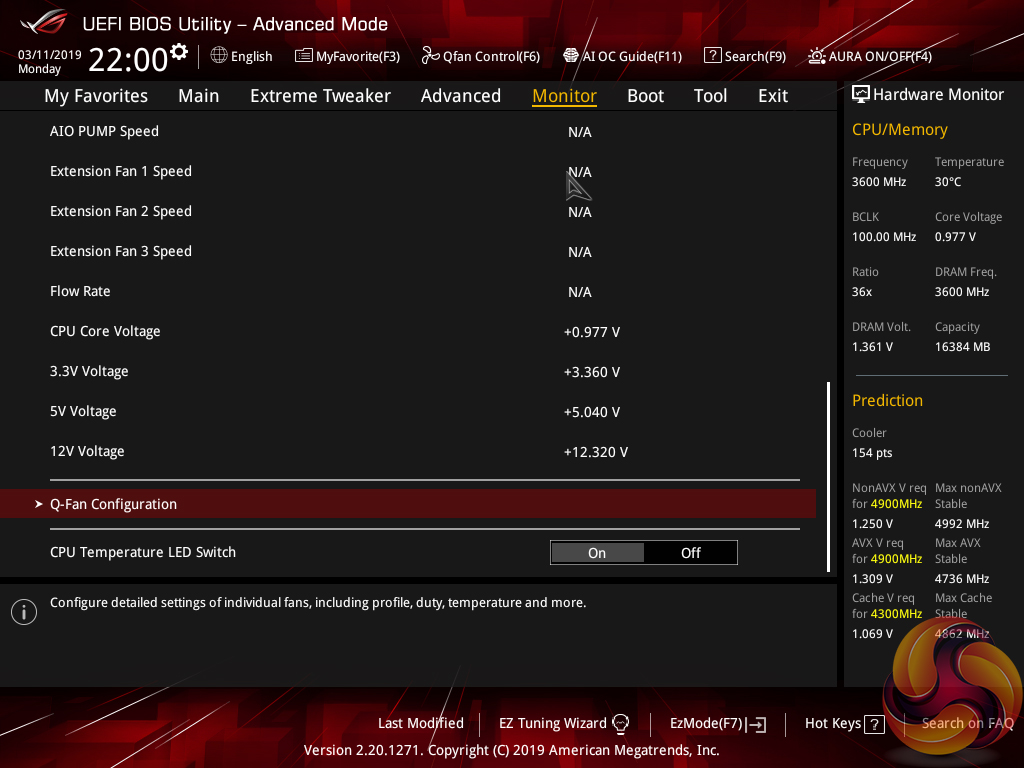Screen dimensions: 1024x768
Task: Click the Flow Rate N/A value
Action: point(579,292)
